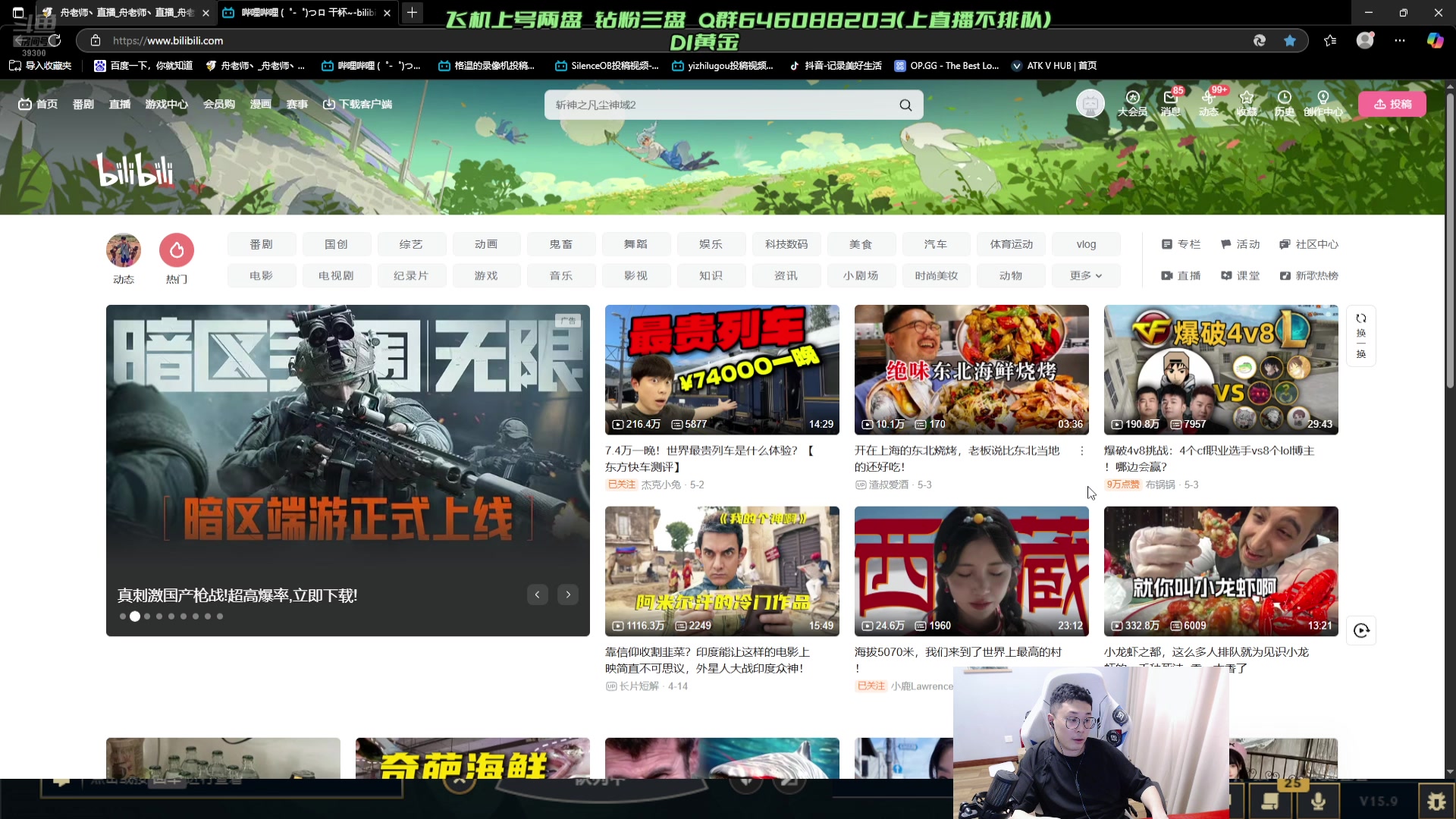Expand the 更多 categories dropdown
Image resolution: width=1456 pixels, height=819 pixels.
tap(1086, 275)
